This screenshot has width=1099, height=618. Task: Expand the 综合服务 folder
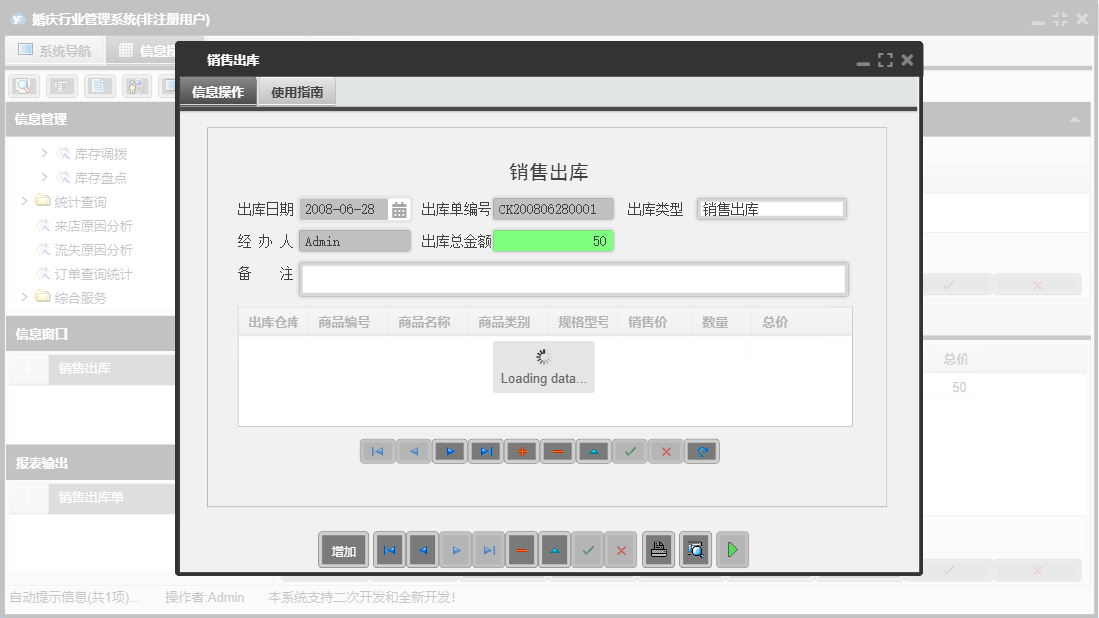(x=25, y=297)
